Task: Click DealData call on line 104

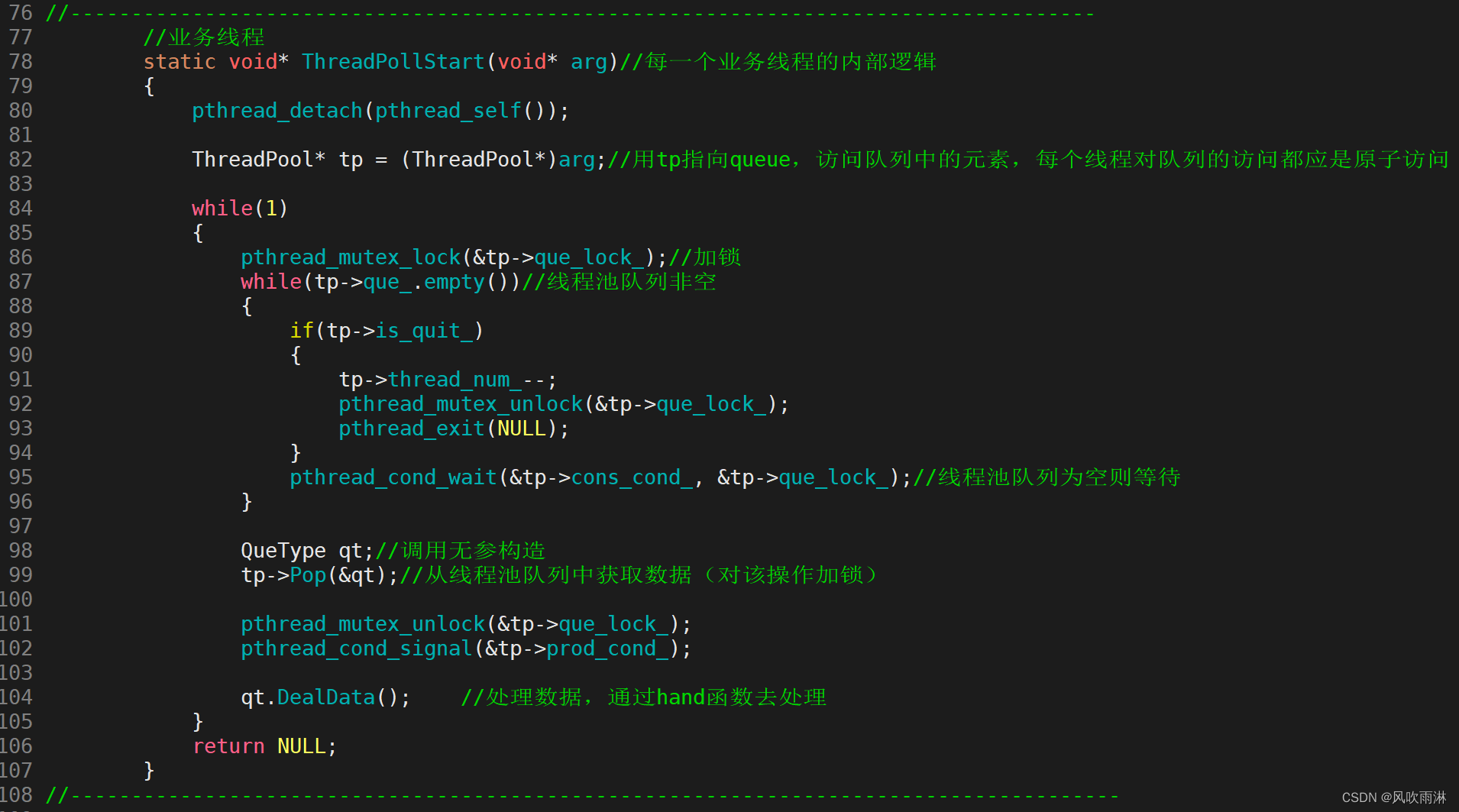Action: [x=326, y=697]
